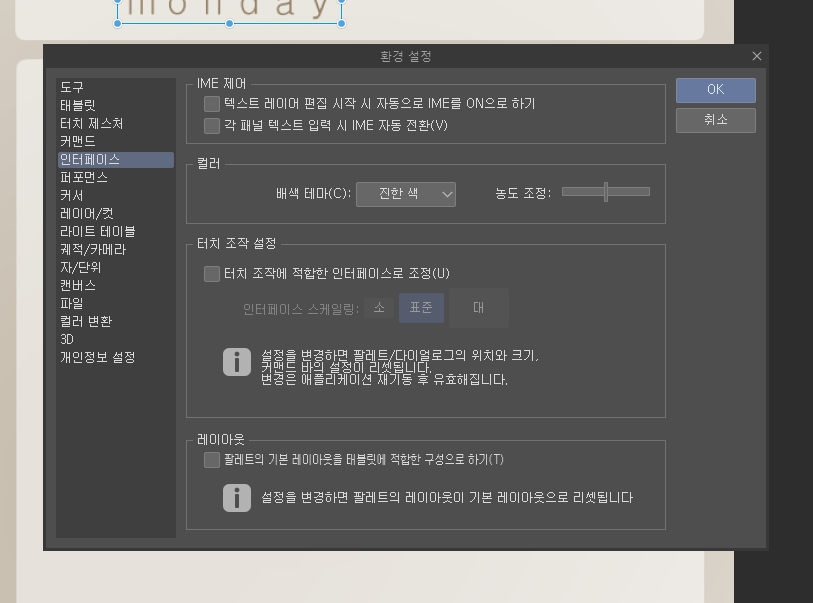813x603 pixels.
Task: Open the 캔버스 settings category
Action: [x=115, y=285]
